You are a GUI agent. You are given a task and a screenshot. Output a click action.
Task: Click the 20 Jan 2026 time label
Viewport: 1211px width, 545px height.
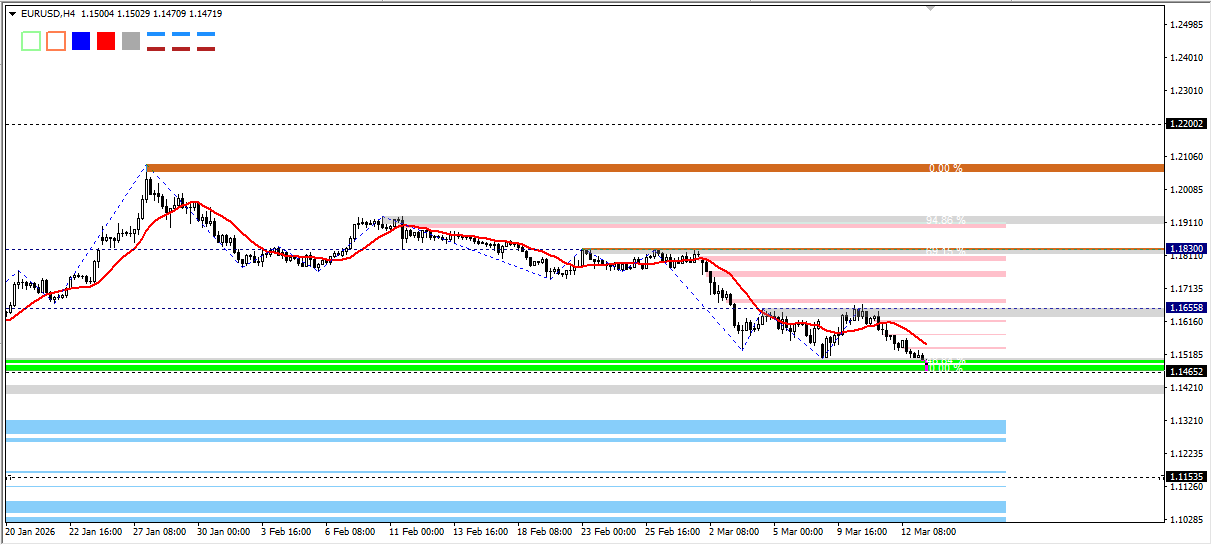(x=28, y=532)
